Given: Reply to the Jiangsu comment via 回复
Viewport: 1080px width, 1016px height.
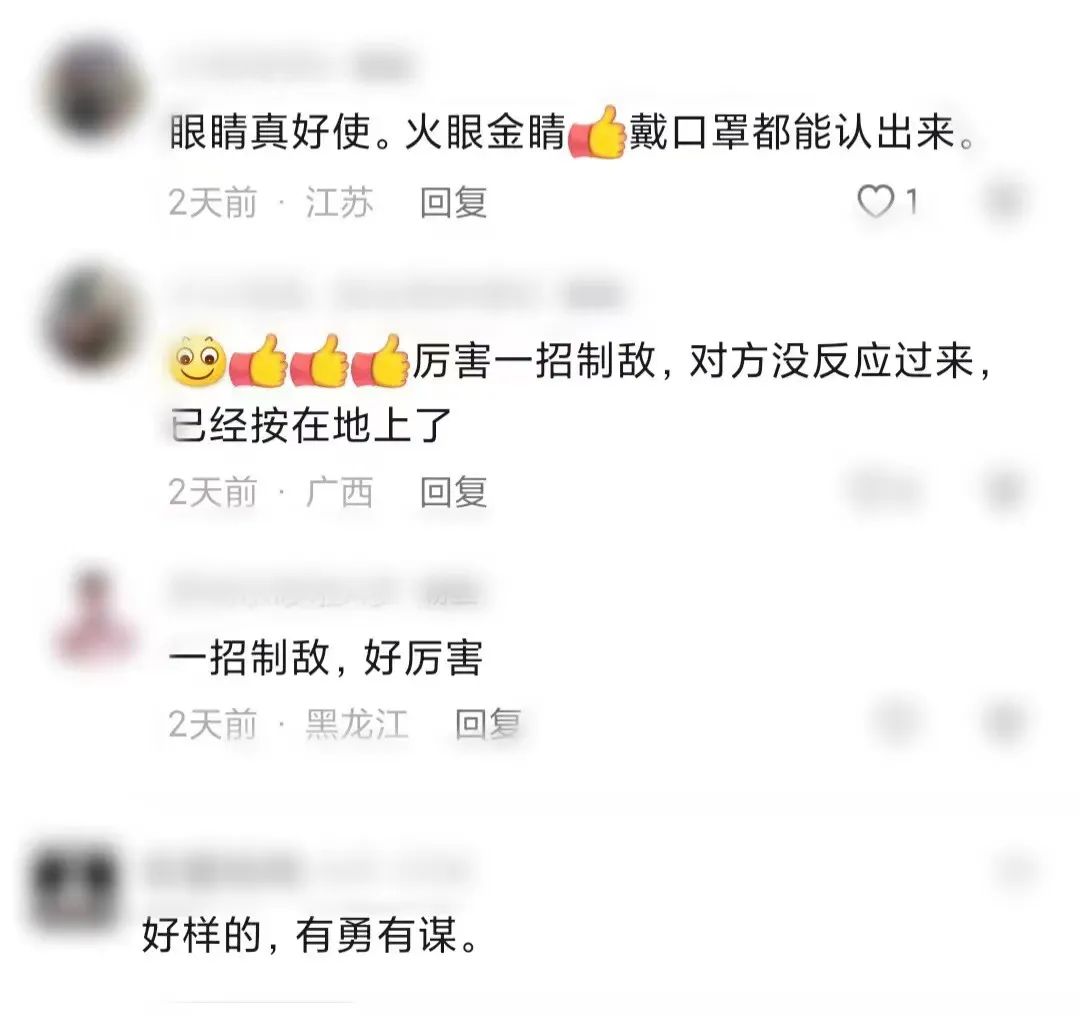Looking at the screenshot, I should (454, 203).
